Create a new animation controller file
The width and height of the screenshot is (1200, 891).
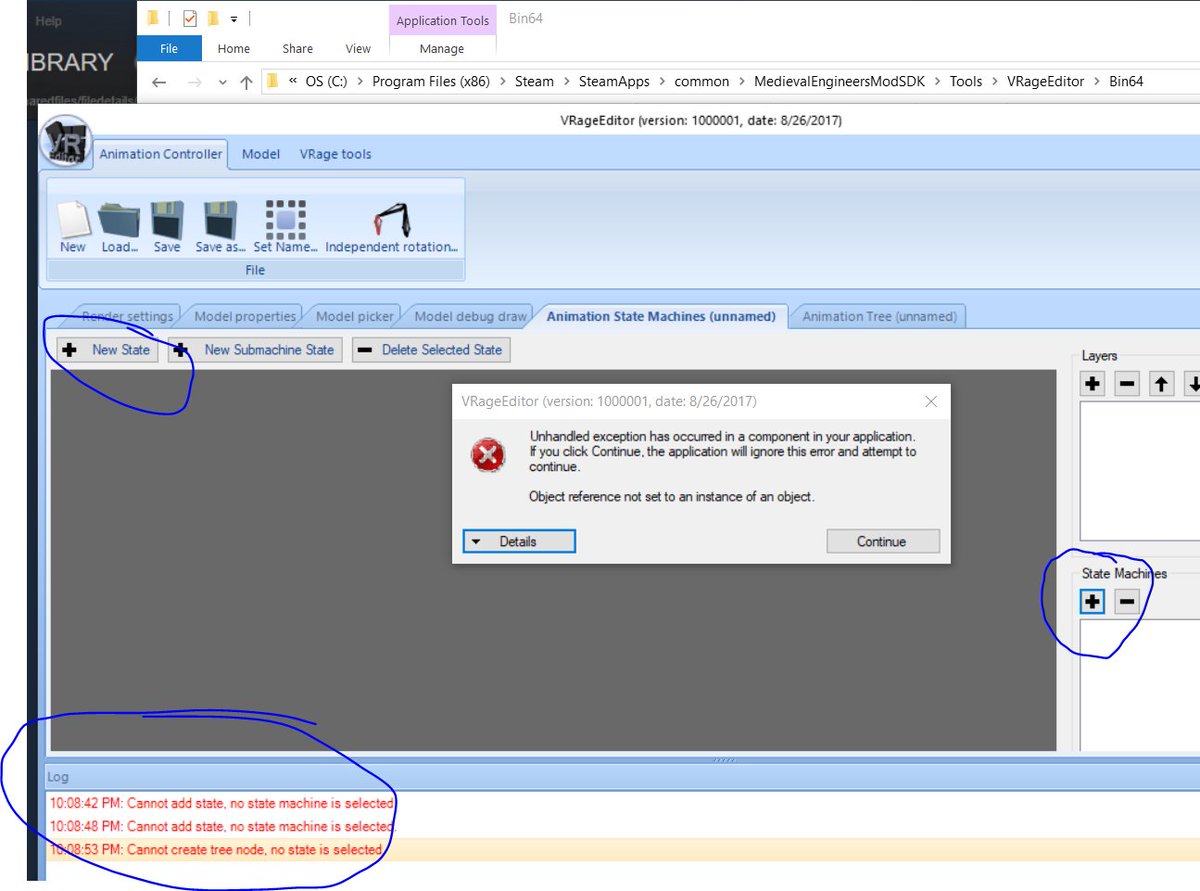tap(71, 224)
